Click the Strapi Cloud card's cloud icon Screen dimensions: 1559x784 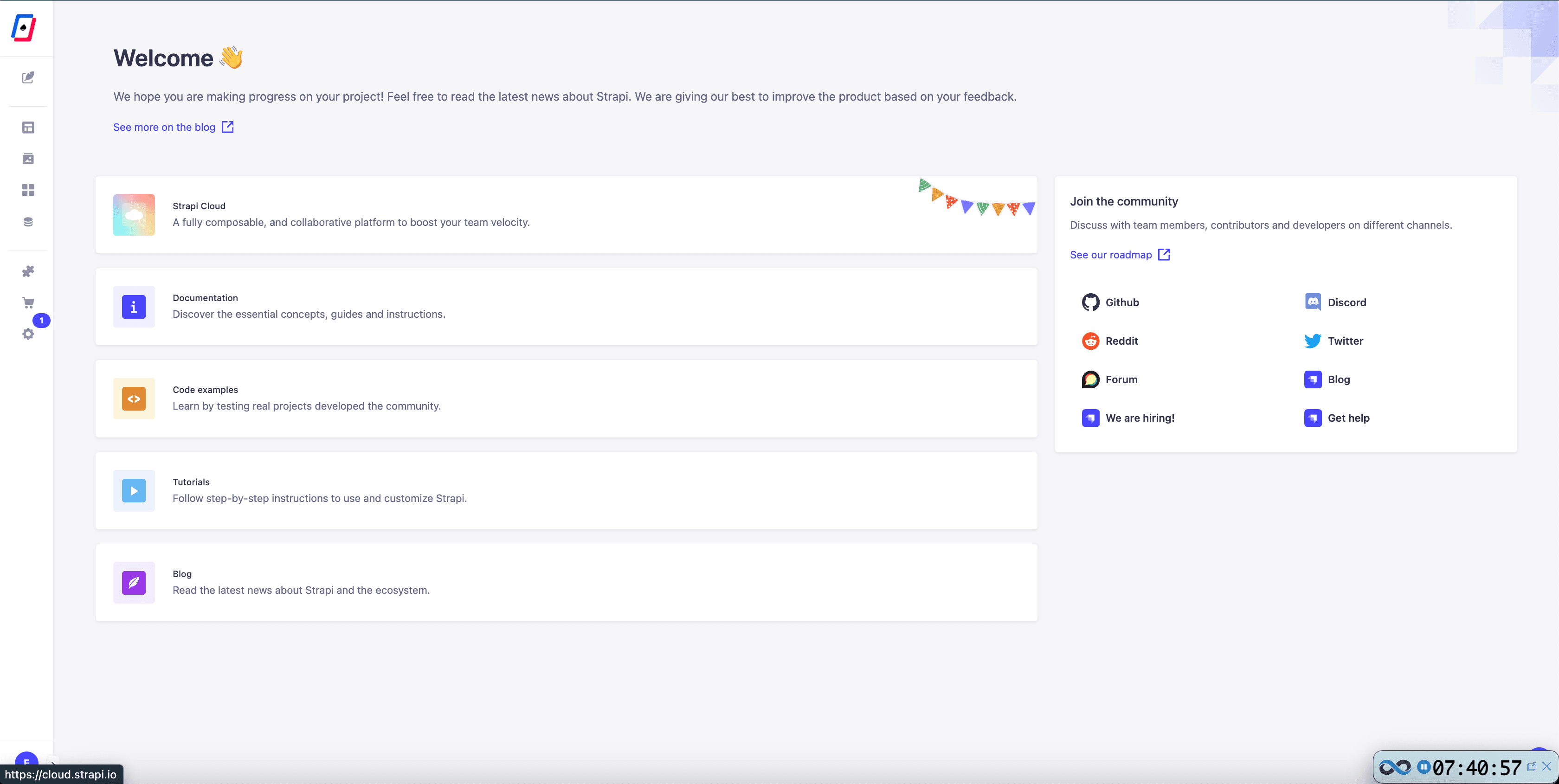click(x=134, y=215)
